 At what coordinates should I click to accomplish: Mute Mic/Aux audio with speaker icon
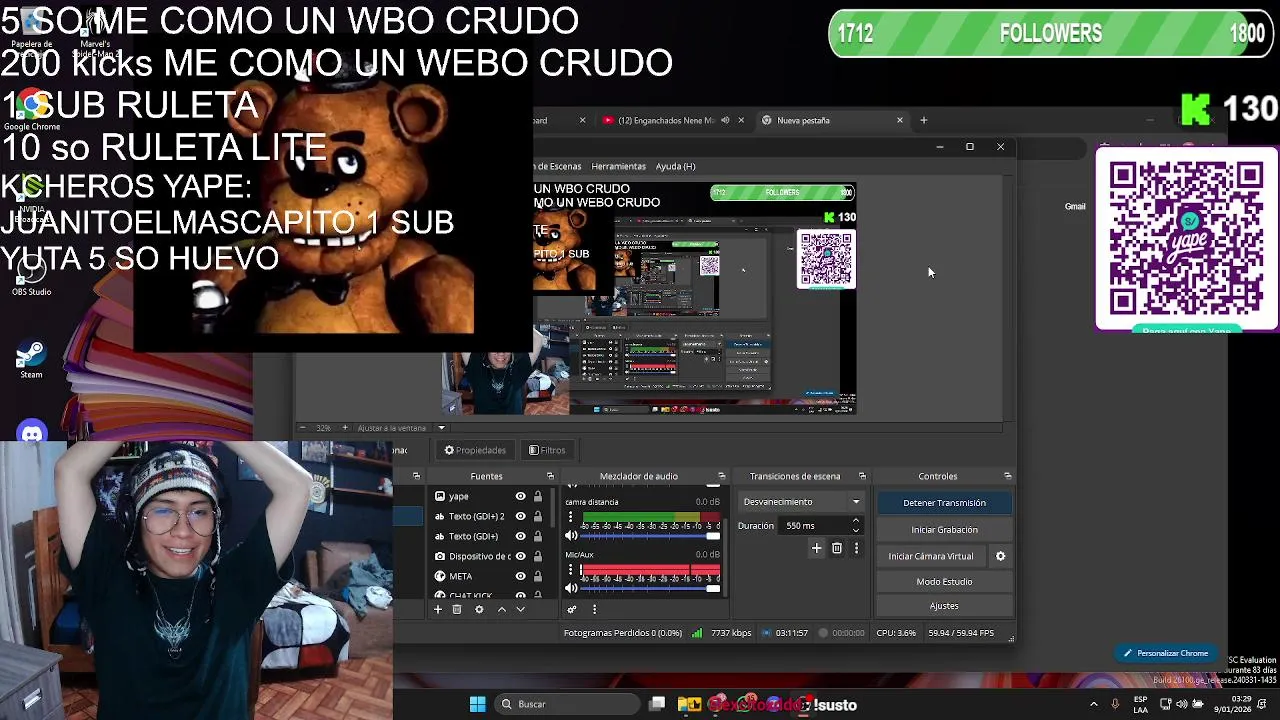pos(571,588)
